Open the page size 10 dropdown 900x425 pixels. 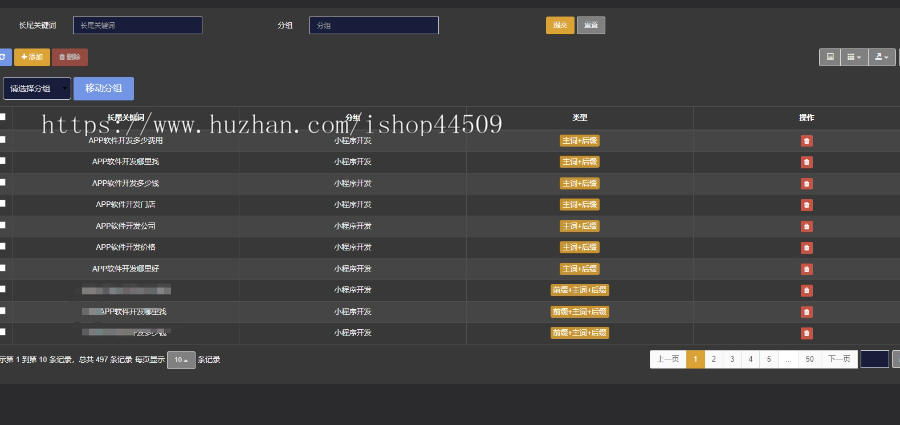[x=181, y=360]
